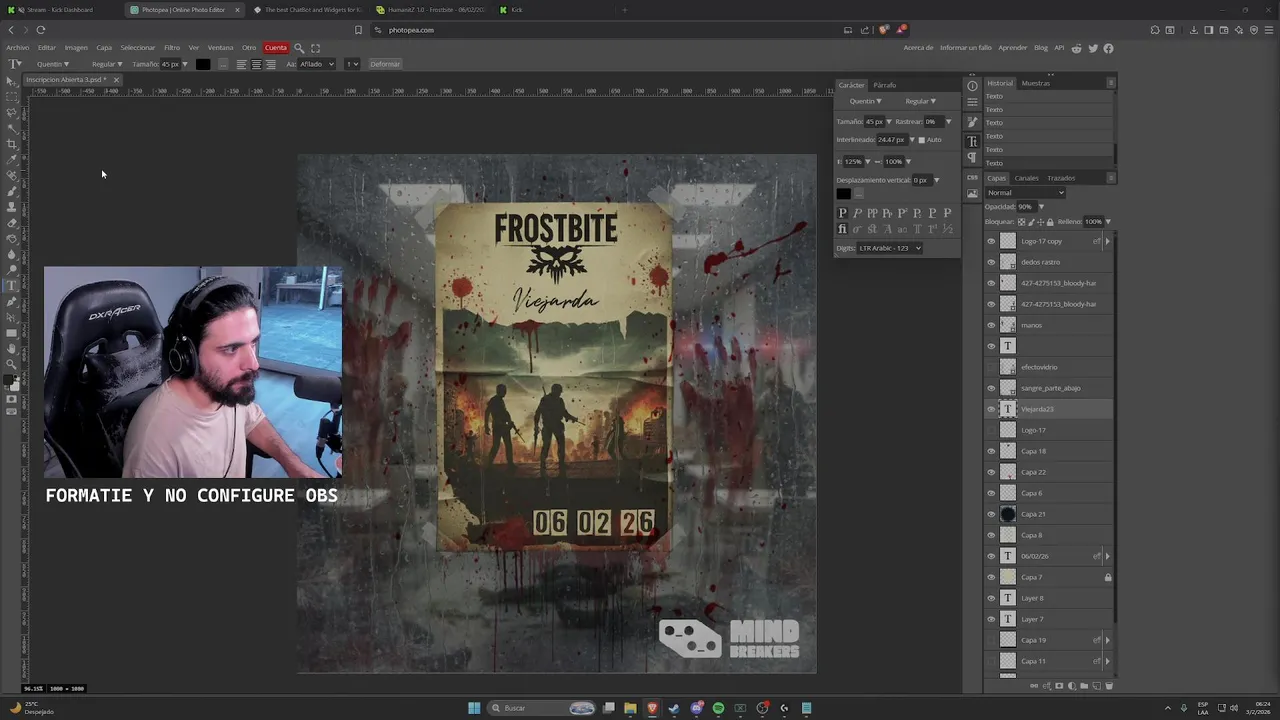Screen dimensions: 1280x720
Task: Click the search magnifier in menu bar
Action: click(298, 48)
